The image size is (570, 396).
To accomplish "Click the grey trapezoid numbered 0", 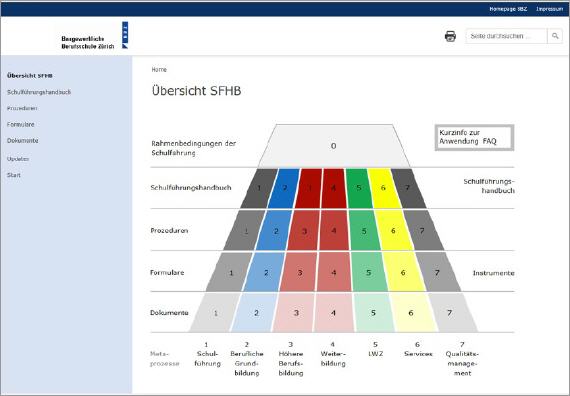I will (x=334, y=146).
